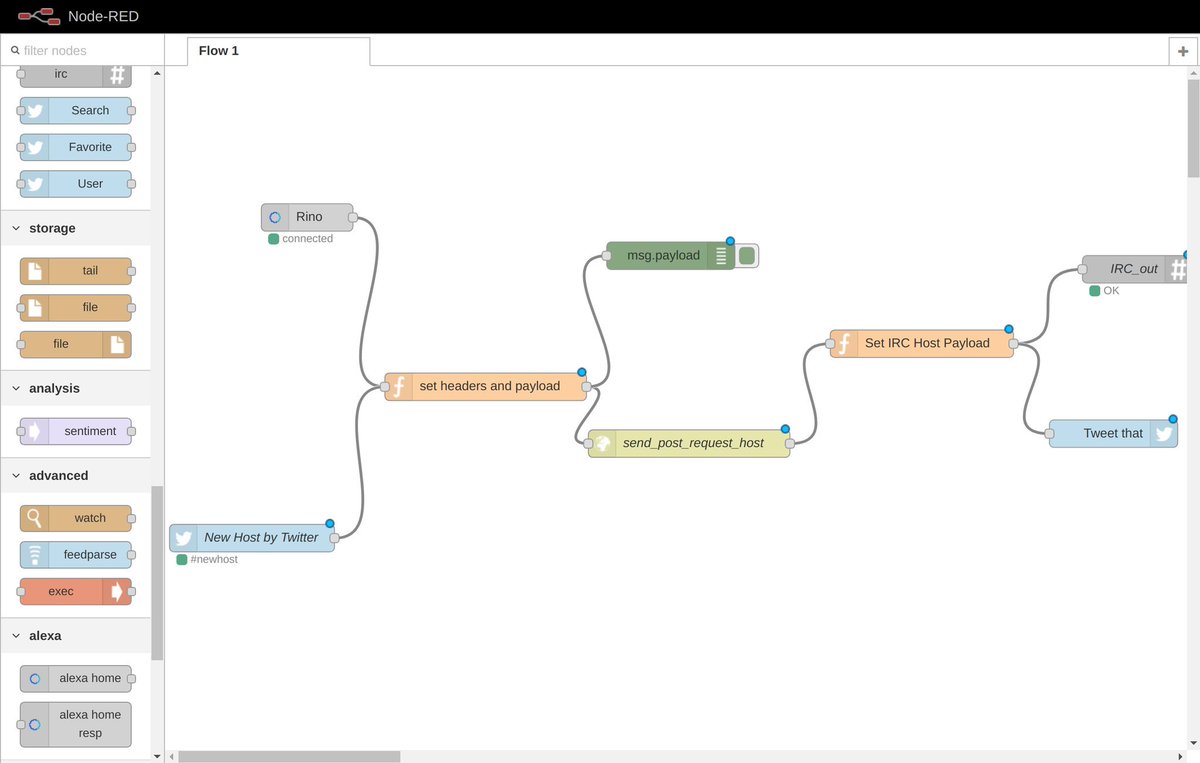The image size is (1200, 763).
Task: Click the canvas horizontal scrollbar thumb
Action: (x=289, y=757)
